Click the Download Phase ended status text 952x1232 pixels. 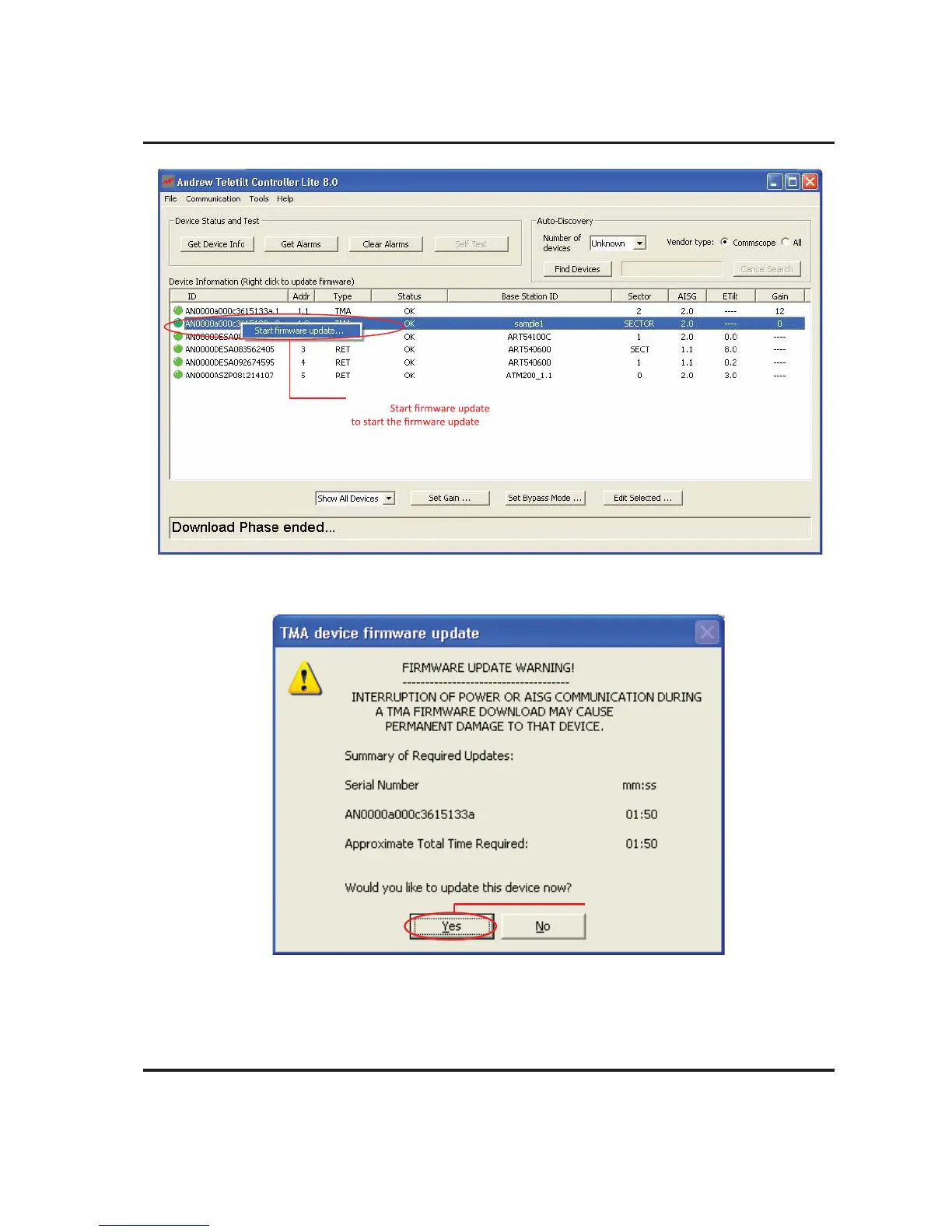click(x=254, y=527)
